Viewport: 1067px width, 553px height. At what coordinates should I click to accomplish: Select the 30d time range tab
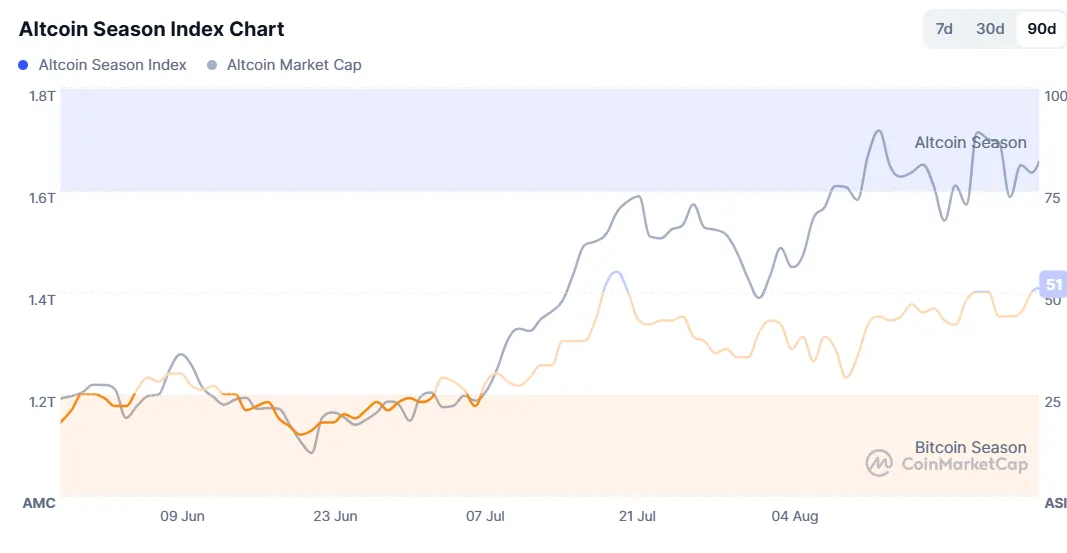click(990, 29)
